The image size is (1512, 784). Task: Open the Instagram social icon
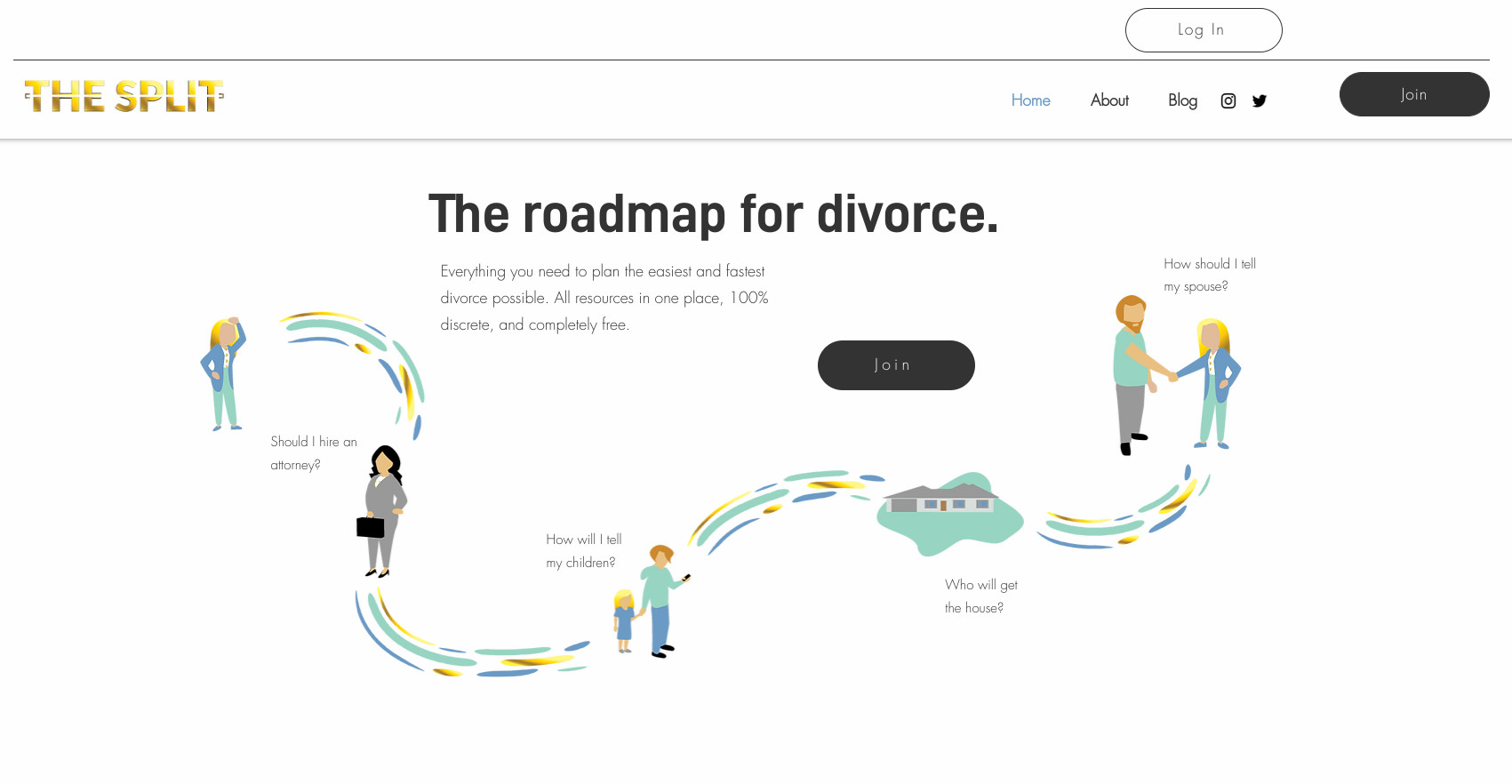coord(1228,101)
